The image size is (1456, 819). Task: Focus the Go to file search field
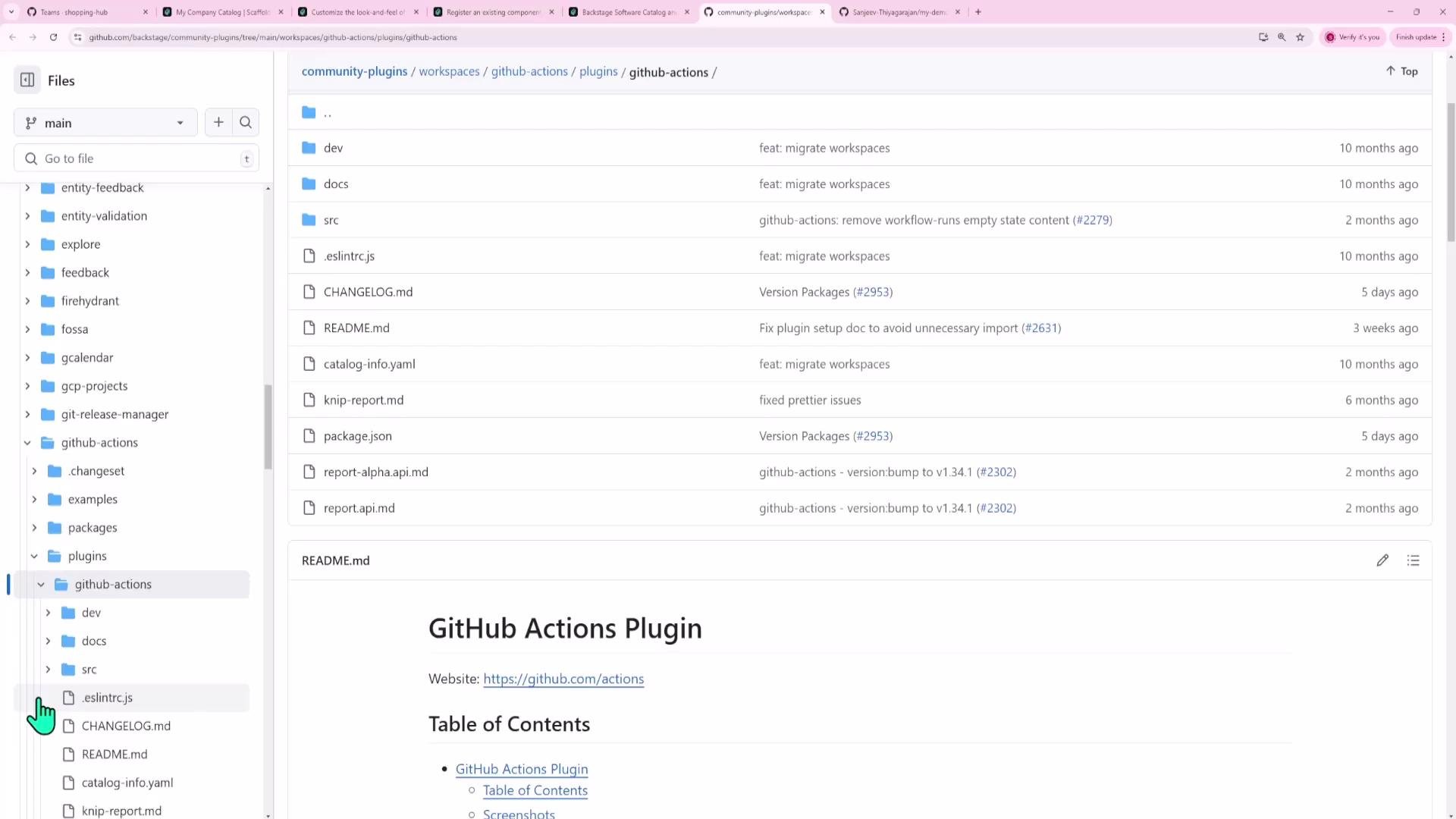pyautogui.click(x=136, y=158)
